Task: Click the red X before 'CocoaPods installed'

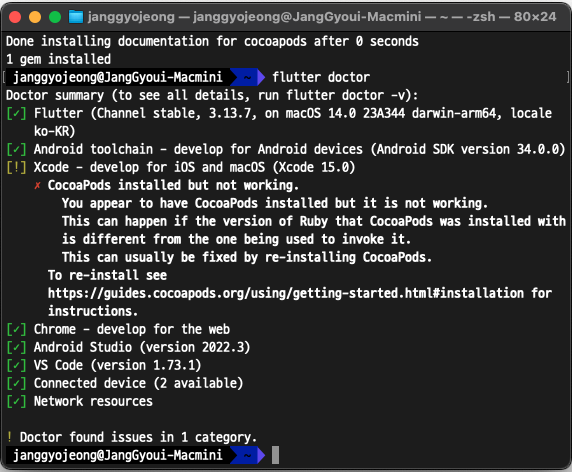Action: tap(37, 186)
